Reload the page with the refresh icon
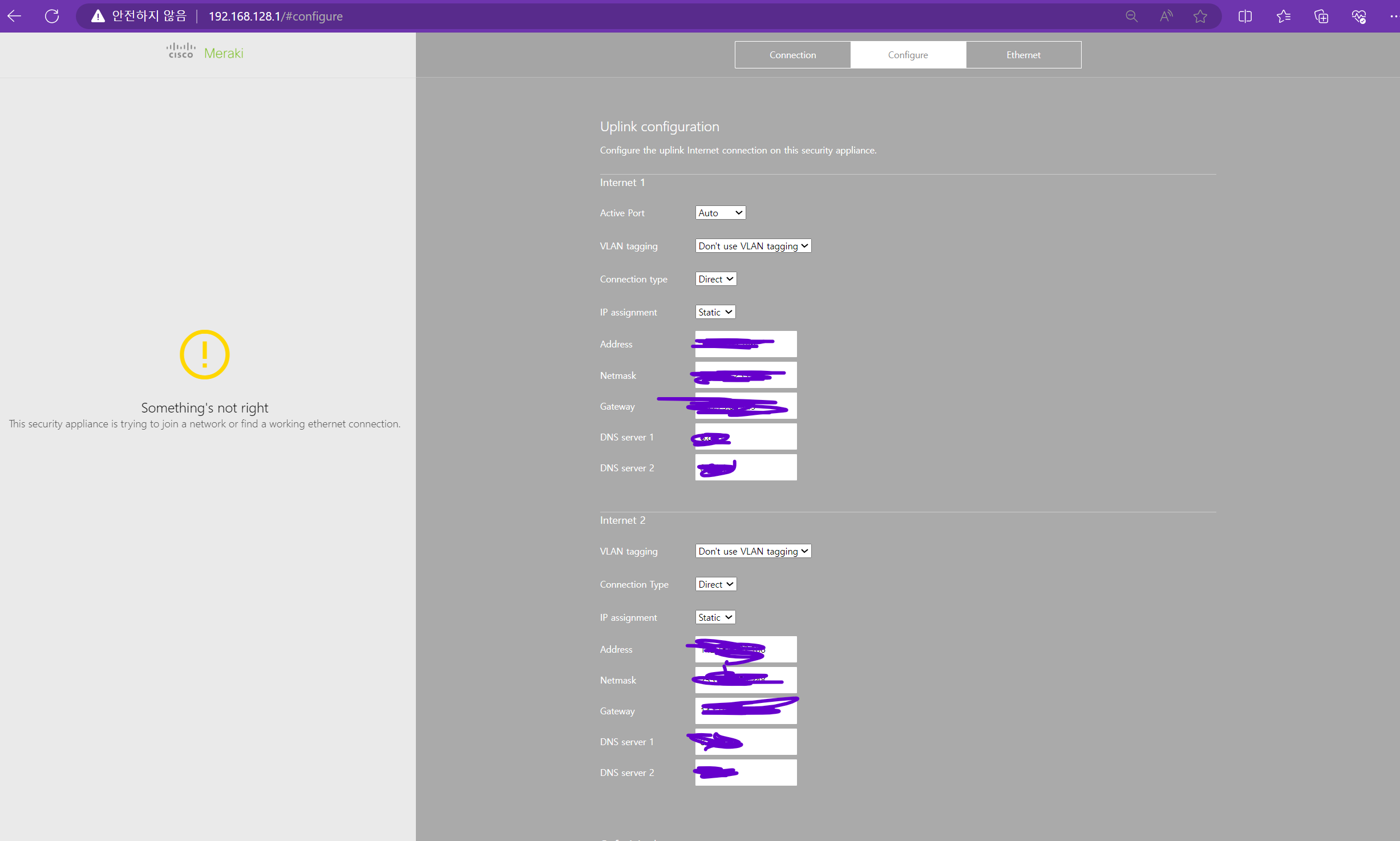Screen dimensions: 1400x841 [x=51, y=16]
